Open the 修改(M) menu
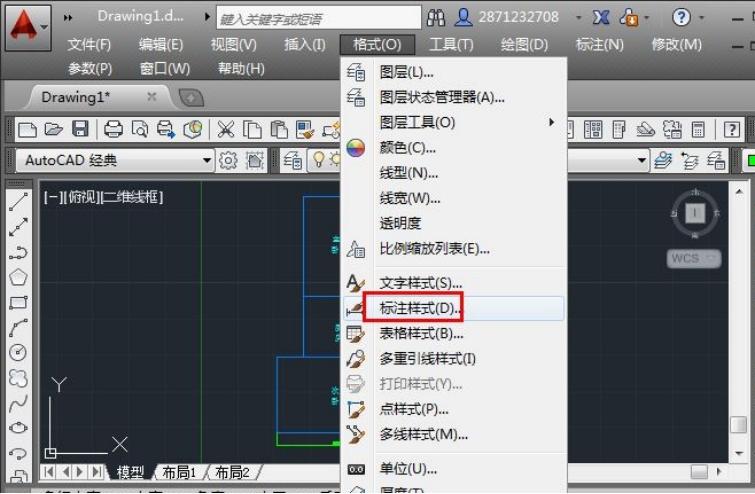 (x=676, y=45)
